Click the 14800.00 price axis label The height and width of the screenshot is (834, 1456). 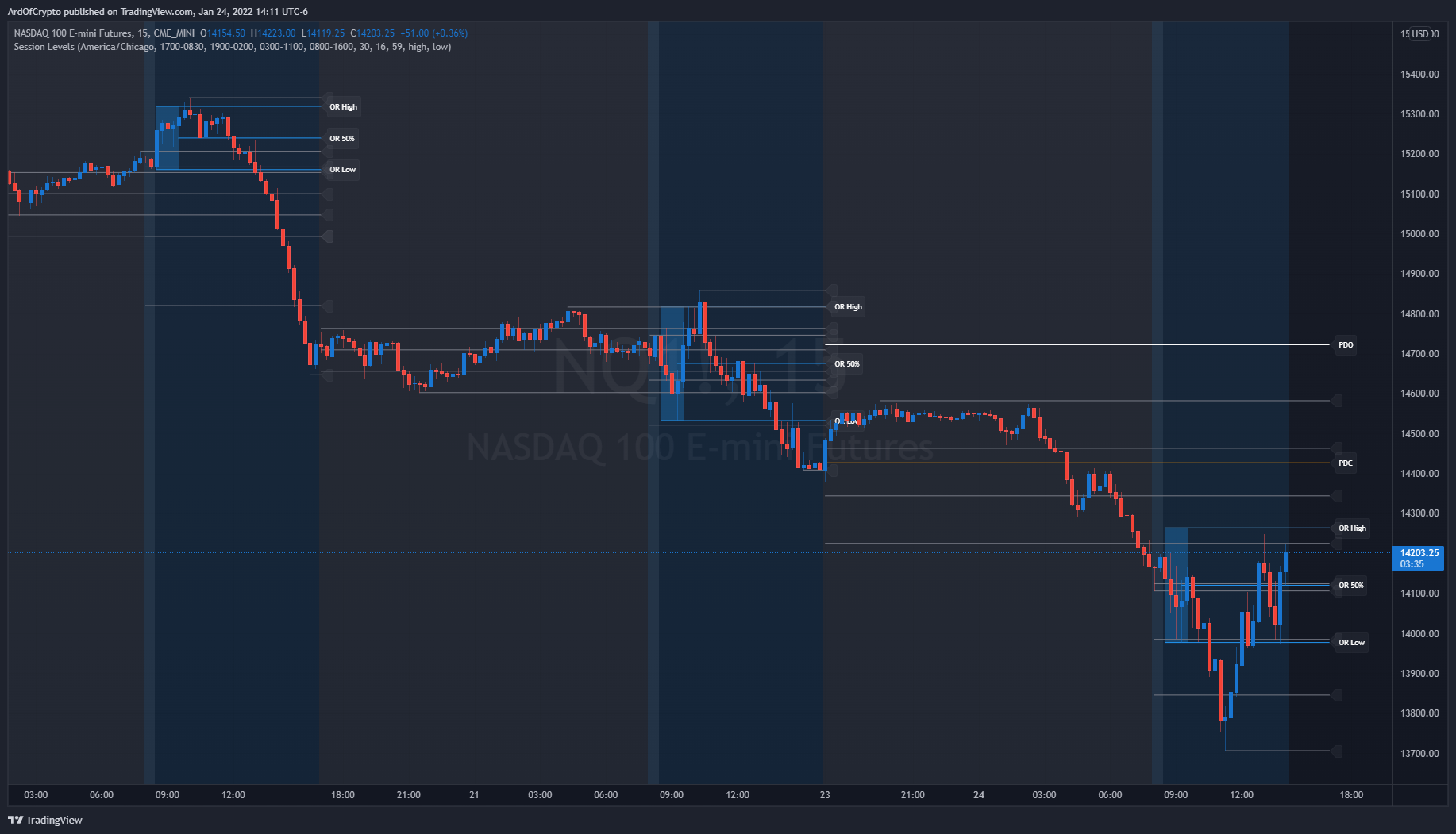pos(1419,314)
